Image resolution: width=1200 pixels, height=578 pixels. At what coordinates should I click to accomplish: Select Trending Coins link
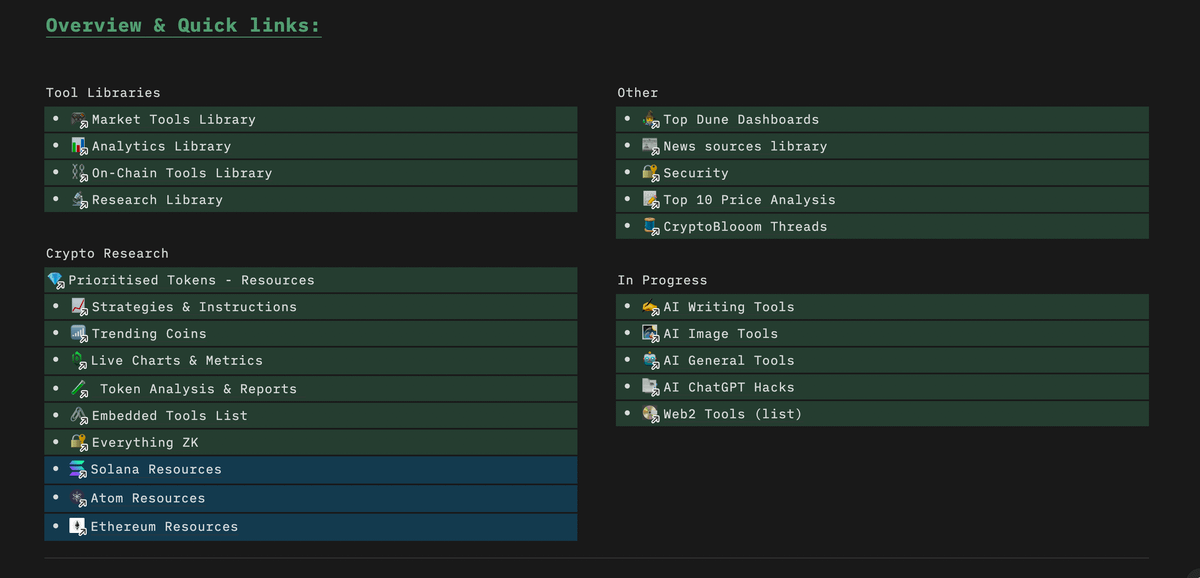149,335
